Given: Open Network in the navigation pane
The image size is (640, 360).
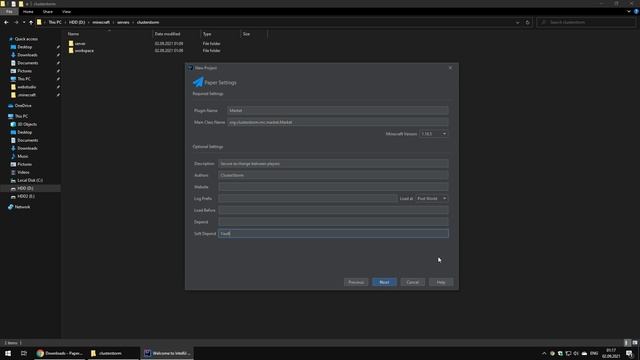Looking at the screenshot, I should (22, 207).
